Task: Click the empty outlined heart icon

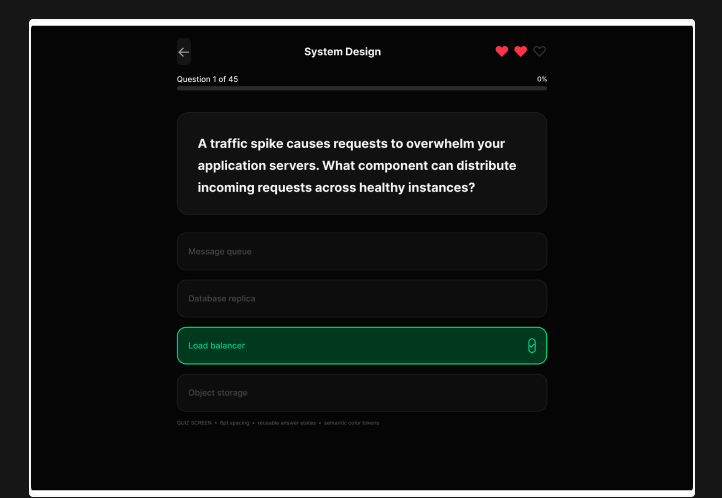Action: click(539, 52)
